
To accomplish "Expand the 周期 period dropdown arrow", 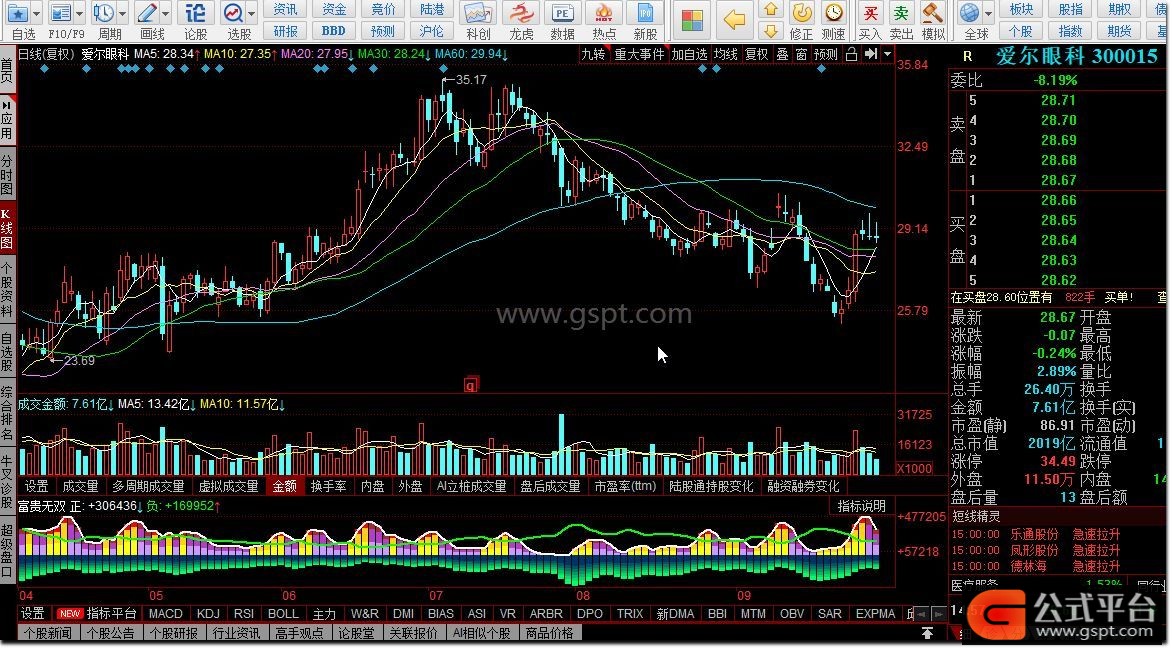I will (x=123, y=13).
